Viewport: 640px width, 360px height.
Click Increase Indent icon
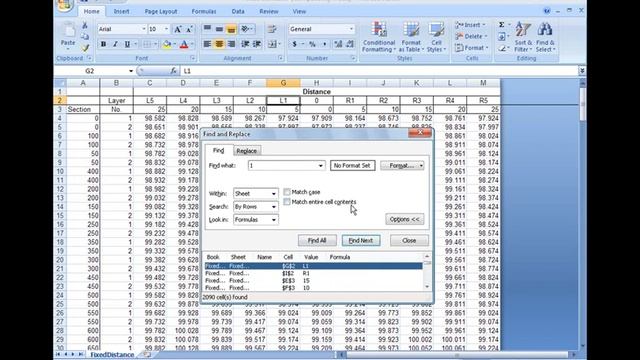tap(257, 44)
